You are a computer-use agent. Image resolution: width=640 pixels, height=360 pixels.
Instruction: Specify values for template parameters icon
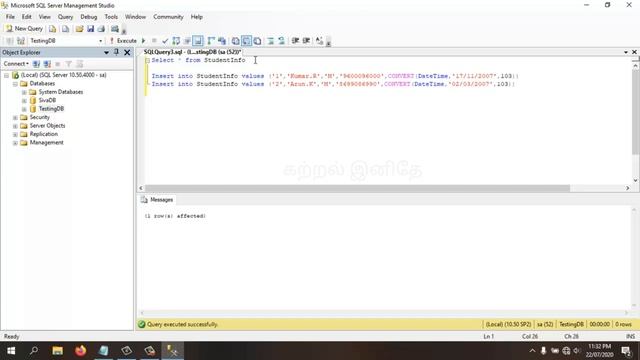coord(319,41)
